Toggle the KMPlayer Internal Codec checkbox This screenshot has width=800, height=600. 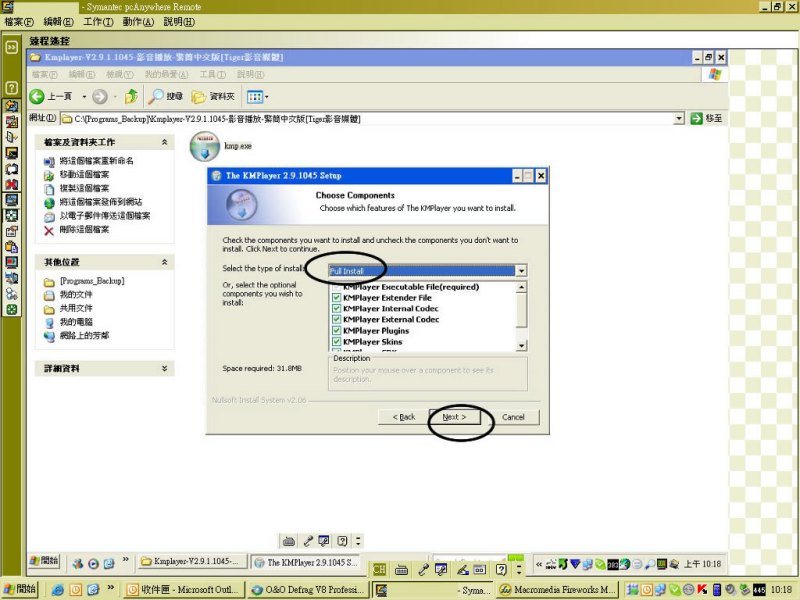pos(336,309)
